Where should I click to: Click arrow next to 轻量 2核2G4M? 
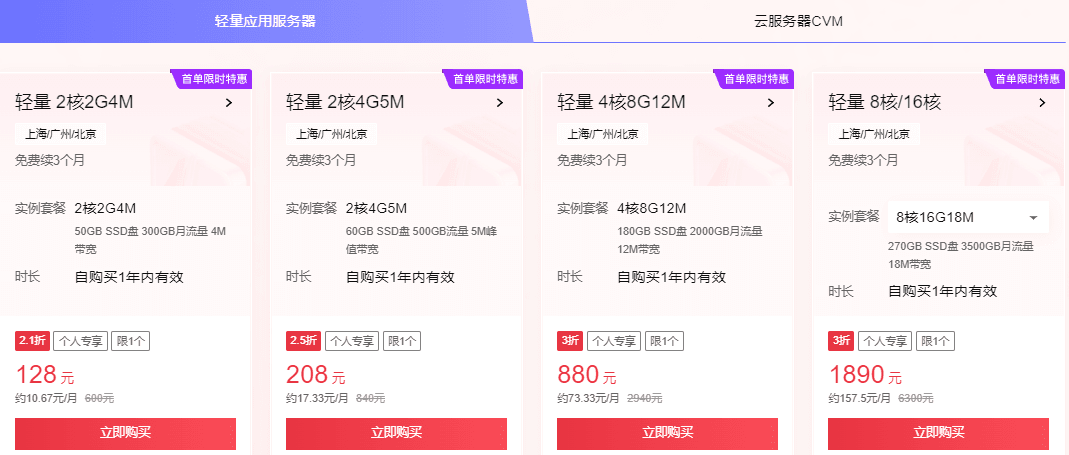(x=229, y=102)
